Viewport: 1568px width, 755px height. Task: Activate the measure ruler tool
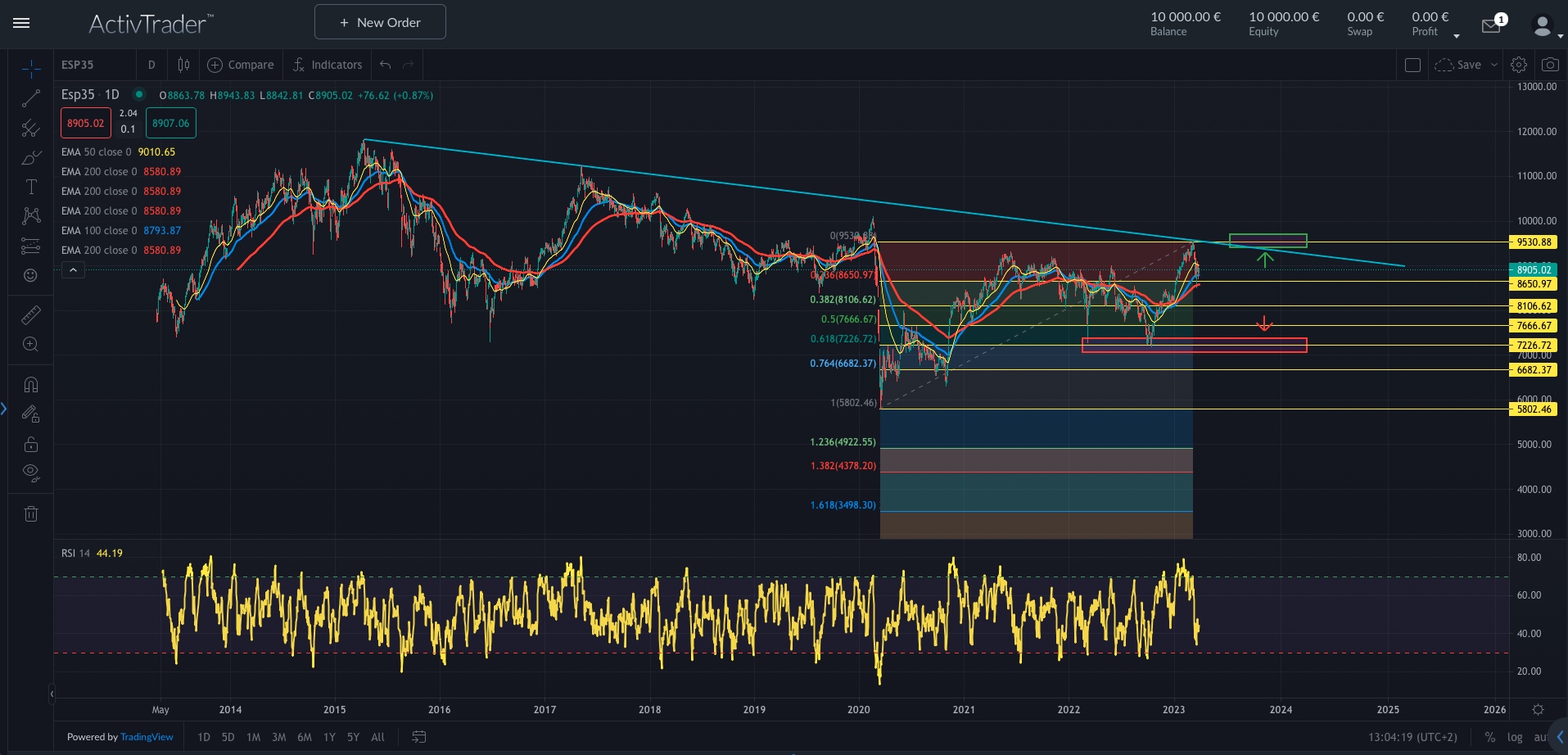30,314
